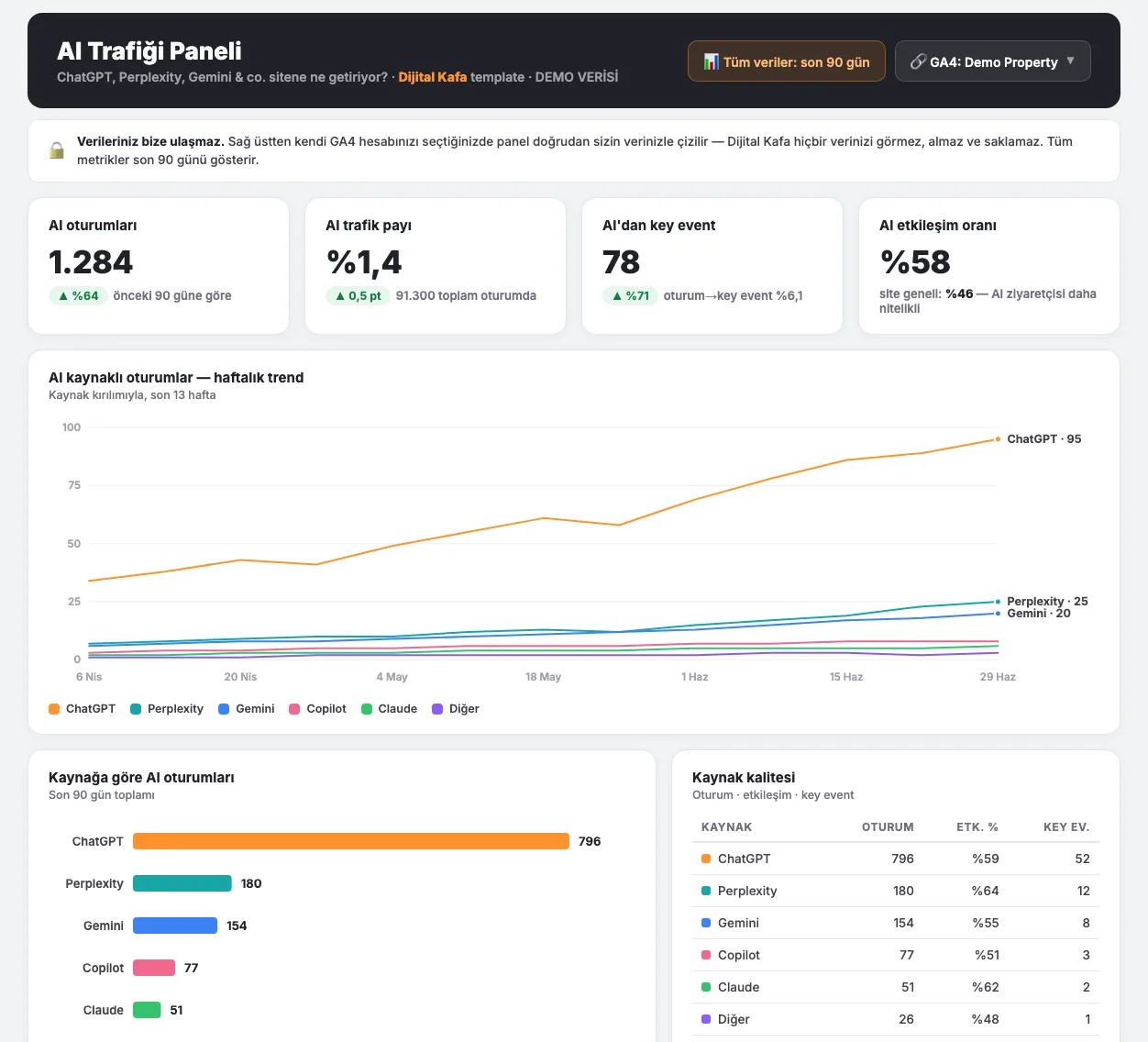Click the %64 engagement cell for Perplexity
This screenshot has height=1042, width=1148.
tap(986, 891)
